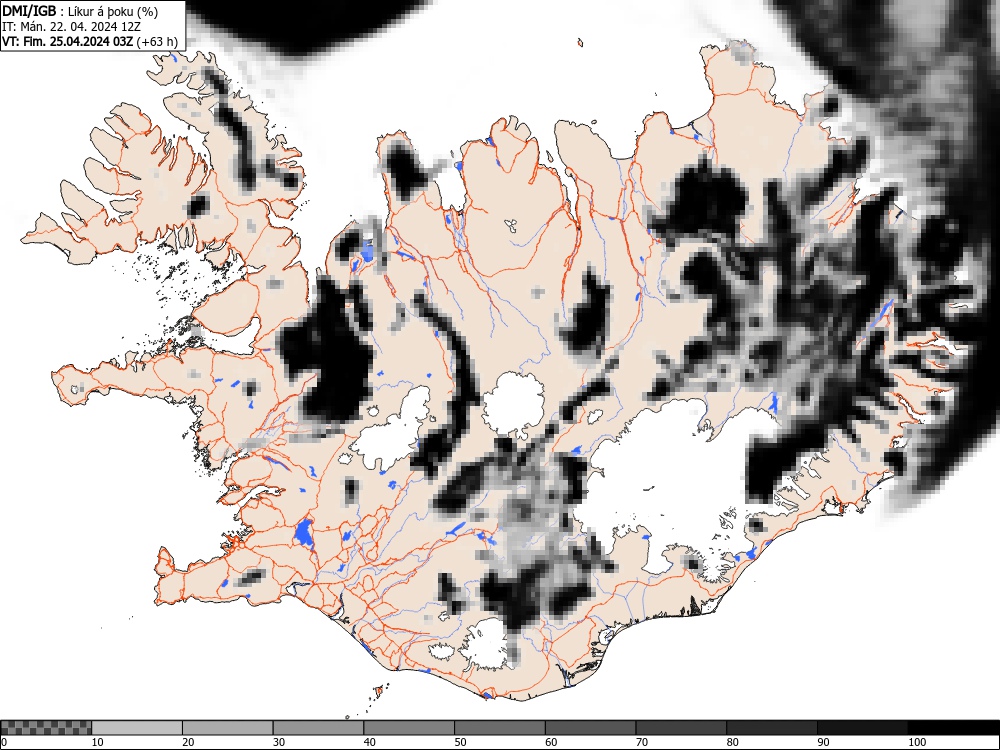Click the '100' scale label
Viewport: 1000px width, 750px height.
click(x=916, y=742)
